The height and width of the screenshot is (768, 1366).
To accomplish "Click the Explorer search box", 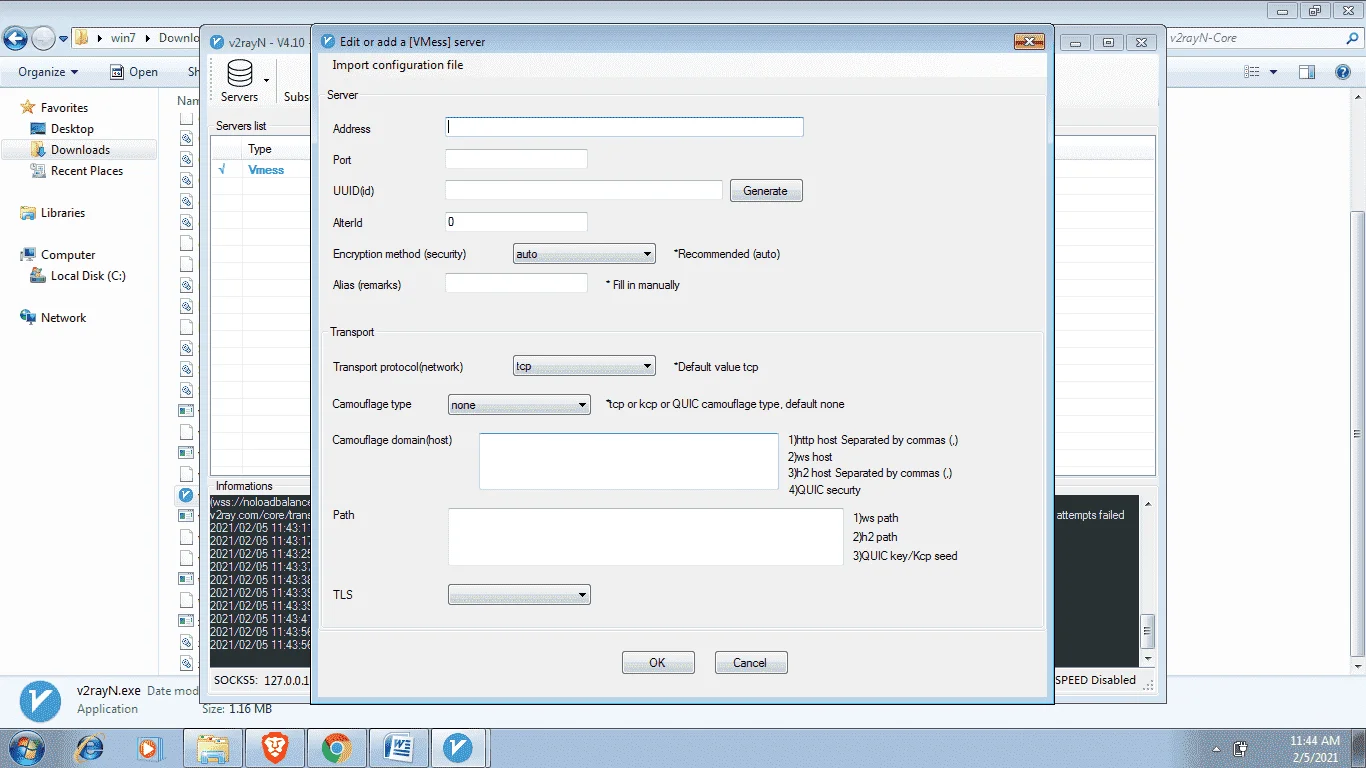I will click(1262, 38).
